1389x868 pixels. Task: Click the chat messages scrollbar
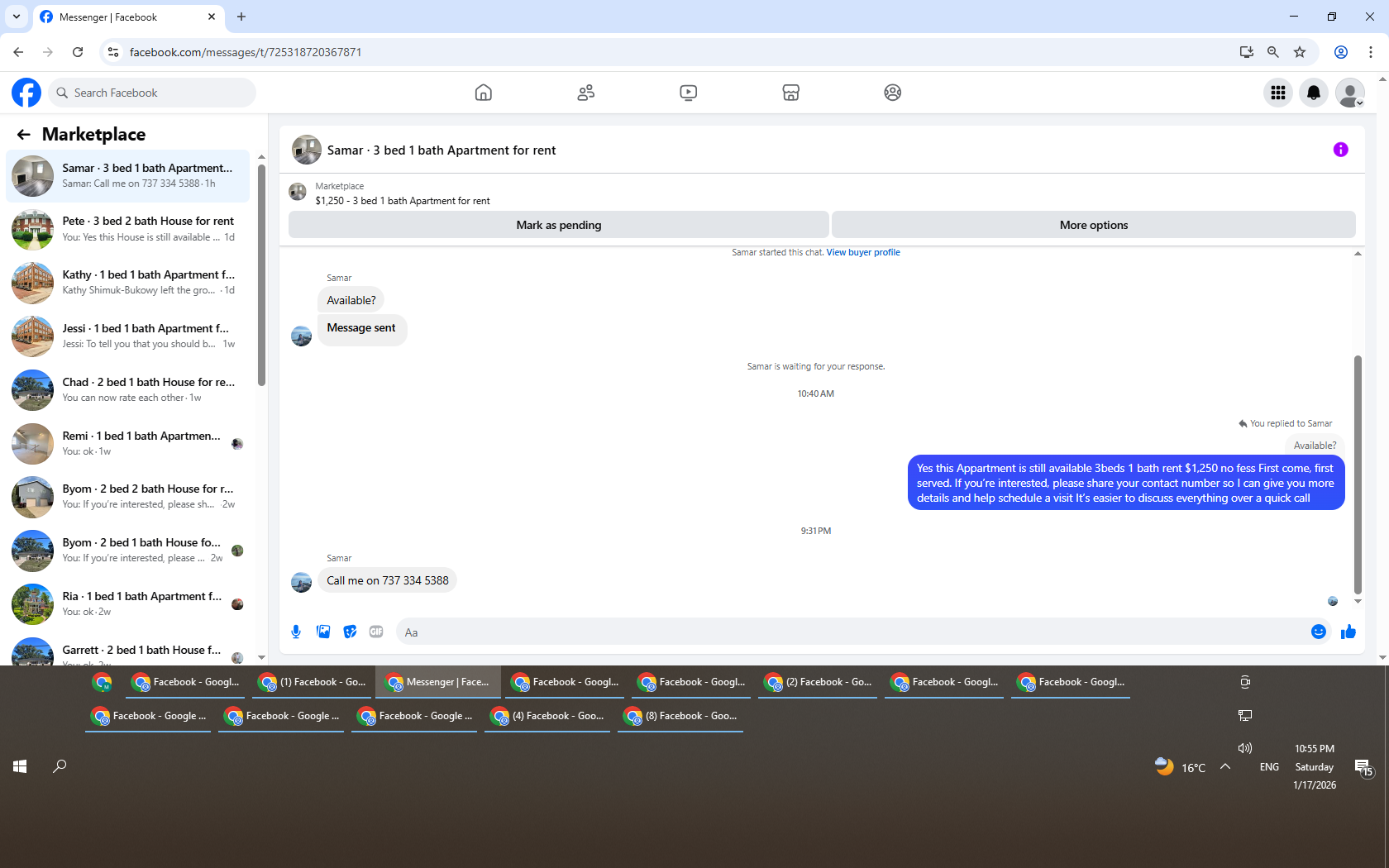tap(1358, 475)
